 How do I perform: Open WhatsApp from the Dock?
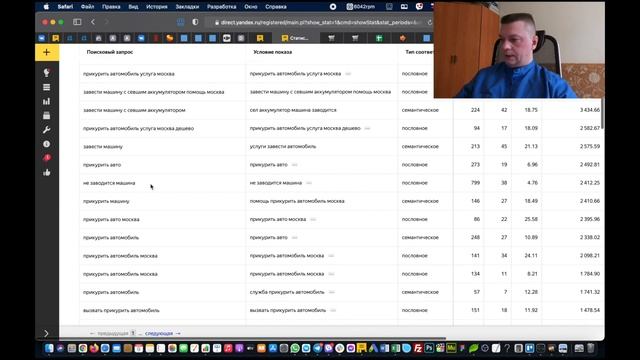[x=295, y=348]
